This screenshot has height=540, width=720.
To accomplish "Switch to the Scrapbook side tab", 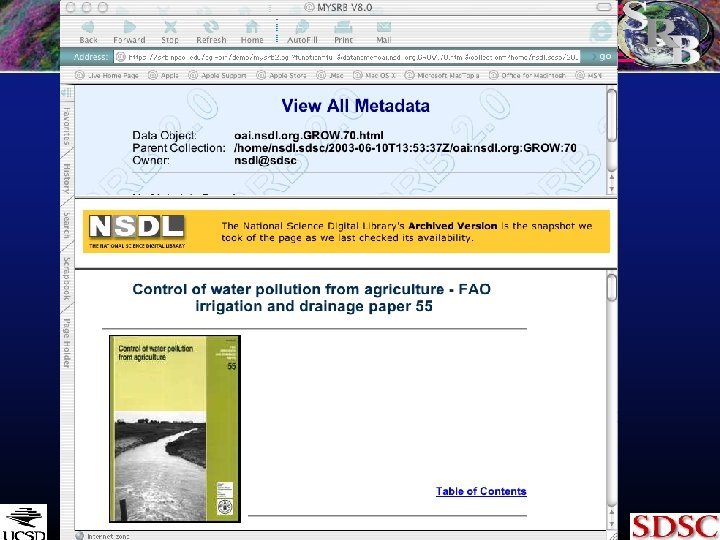I will [x=67, y=279].
